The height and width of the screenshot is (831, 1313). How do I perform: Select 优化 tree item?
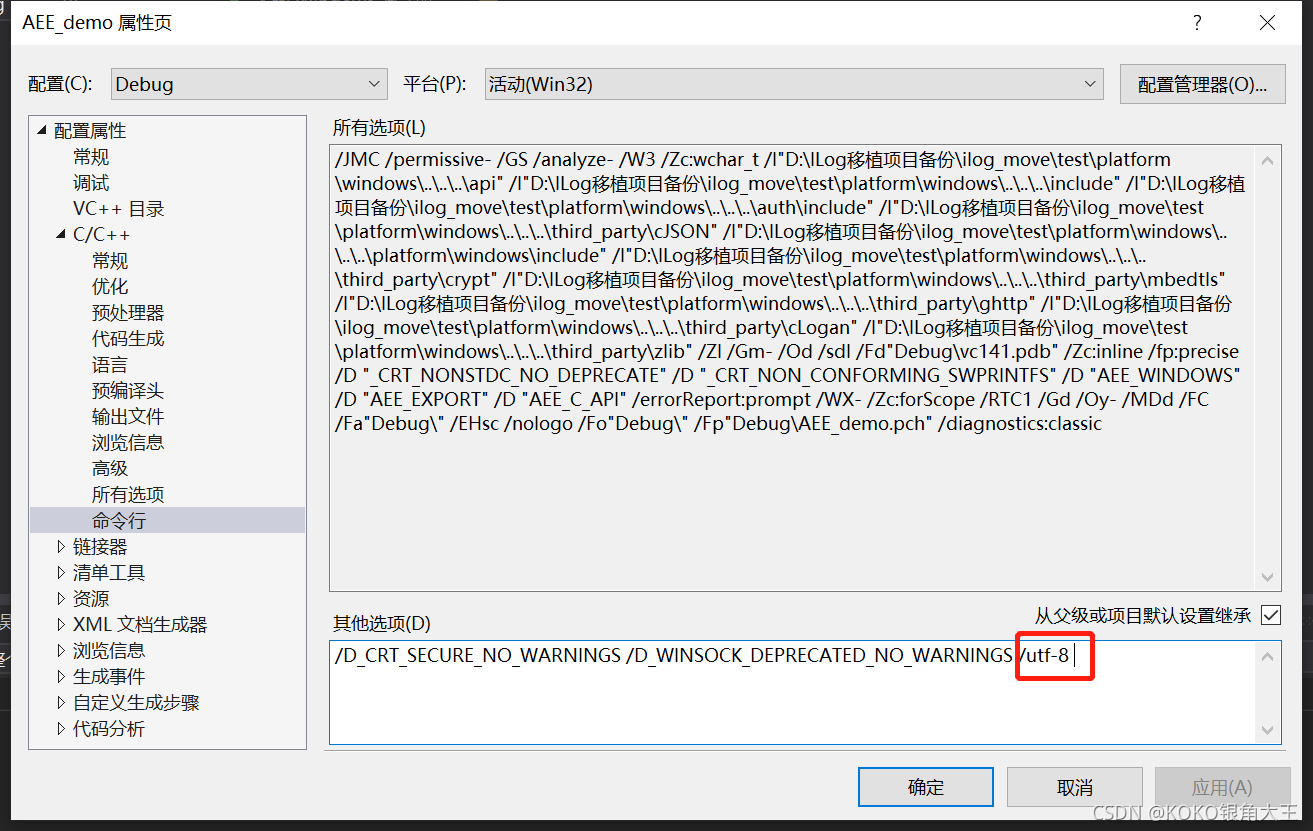pos(110,287)
